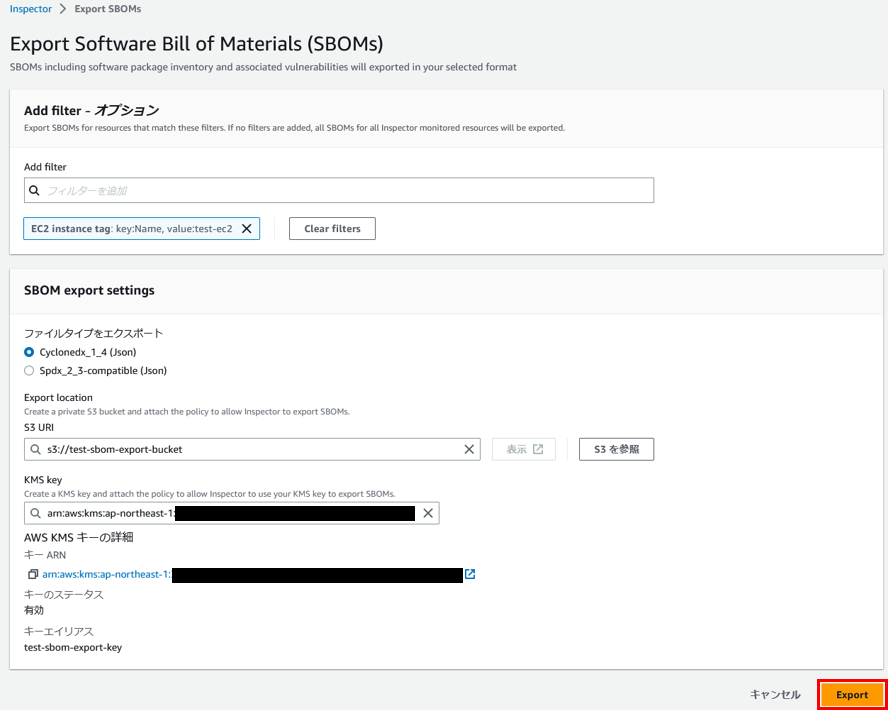Image resolution: width=888 pixels, height=710 pixels.
Task: Clear the S3 URI field with X icon
Action: tap(469, 450)
